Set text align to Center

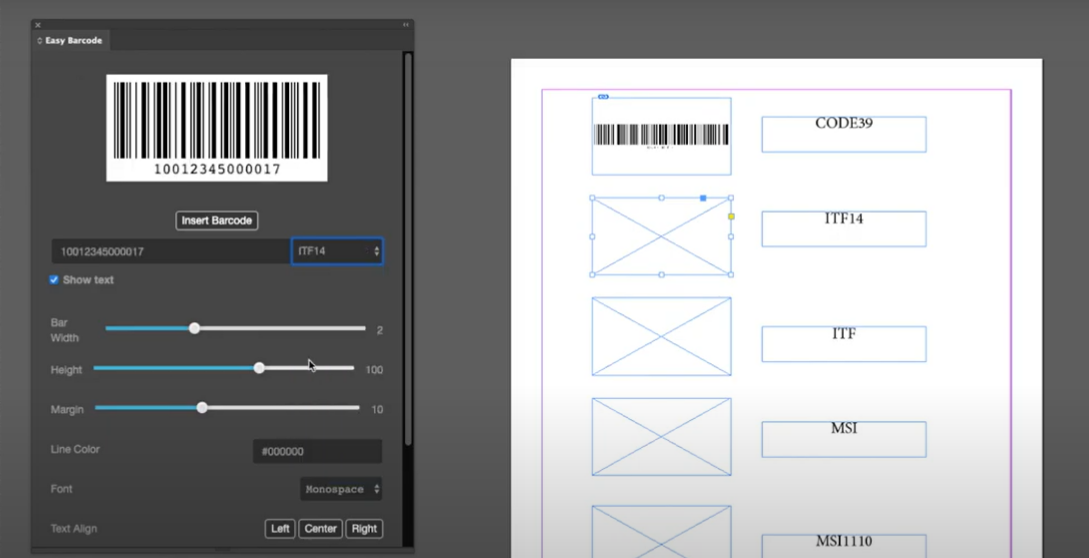coord(320,529)
